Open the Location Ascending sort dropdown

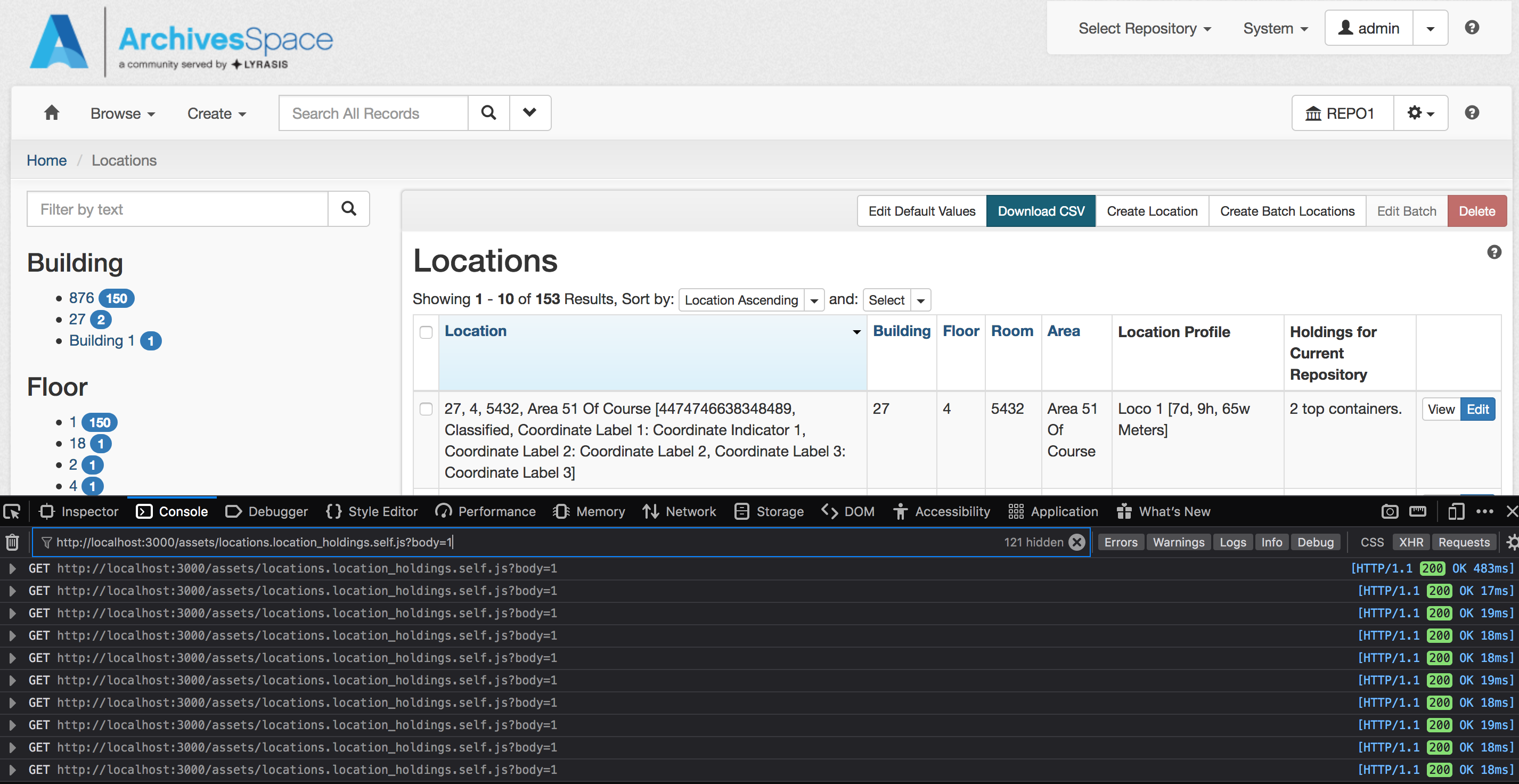[814, 299]
